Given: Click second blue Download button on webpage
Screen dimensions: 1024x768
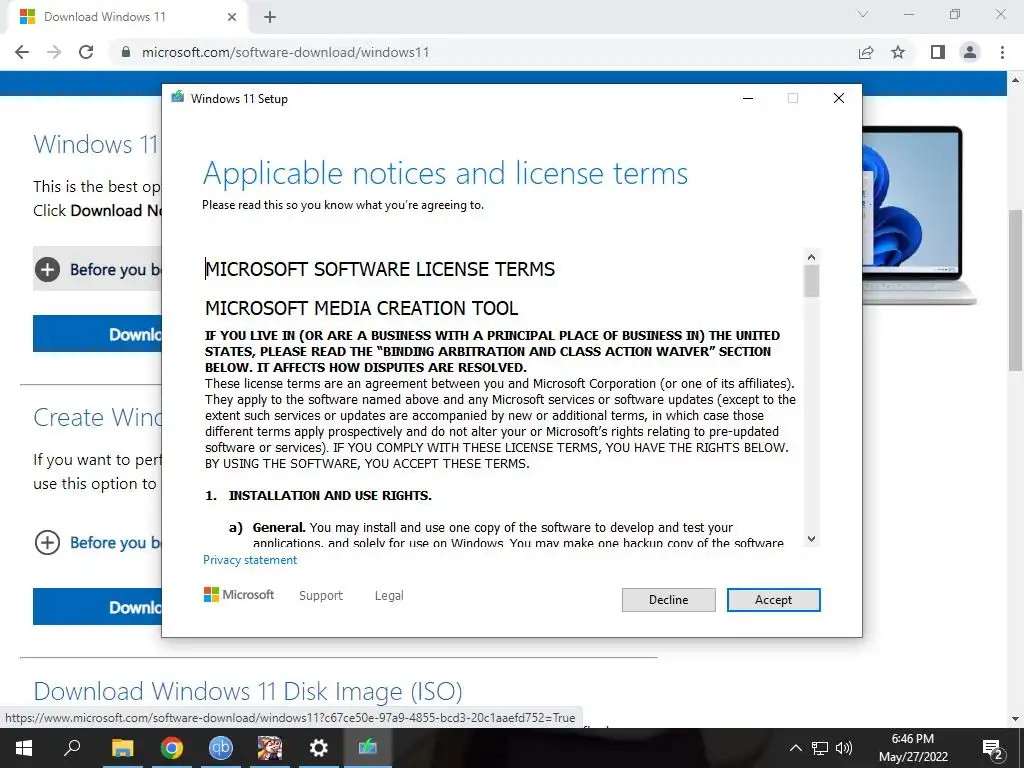Looking at the screenshot, I should point(97,607).
